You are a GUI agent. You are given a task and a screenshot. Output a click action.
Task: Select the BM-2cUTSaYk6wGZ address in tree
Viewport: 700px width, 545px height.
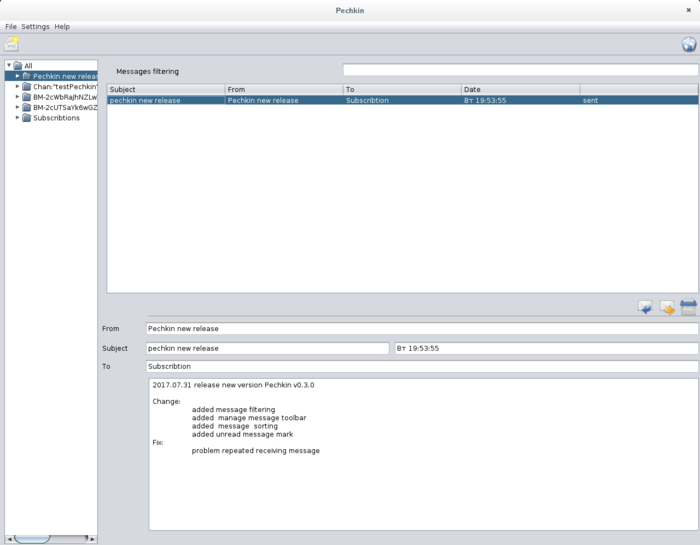pyautogui.click(x=65, y=108)
